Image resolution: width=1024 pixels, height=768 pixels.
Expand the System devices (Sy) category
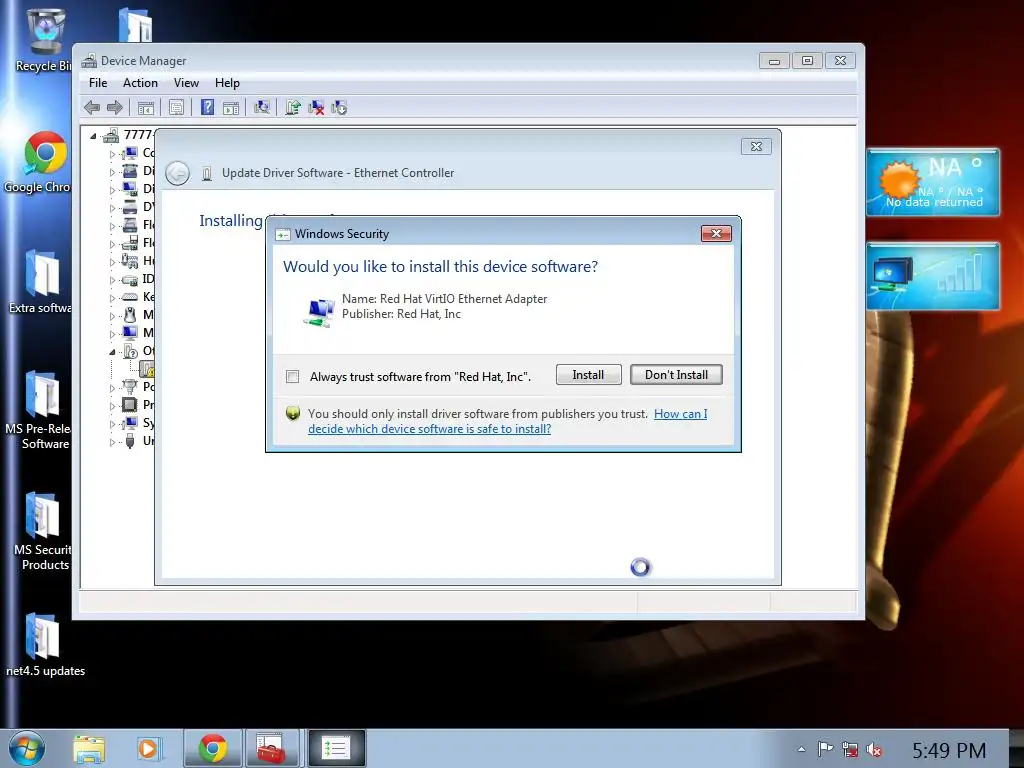tap(112, 424)
